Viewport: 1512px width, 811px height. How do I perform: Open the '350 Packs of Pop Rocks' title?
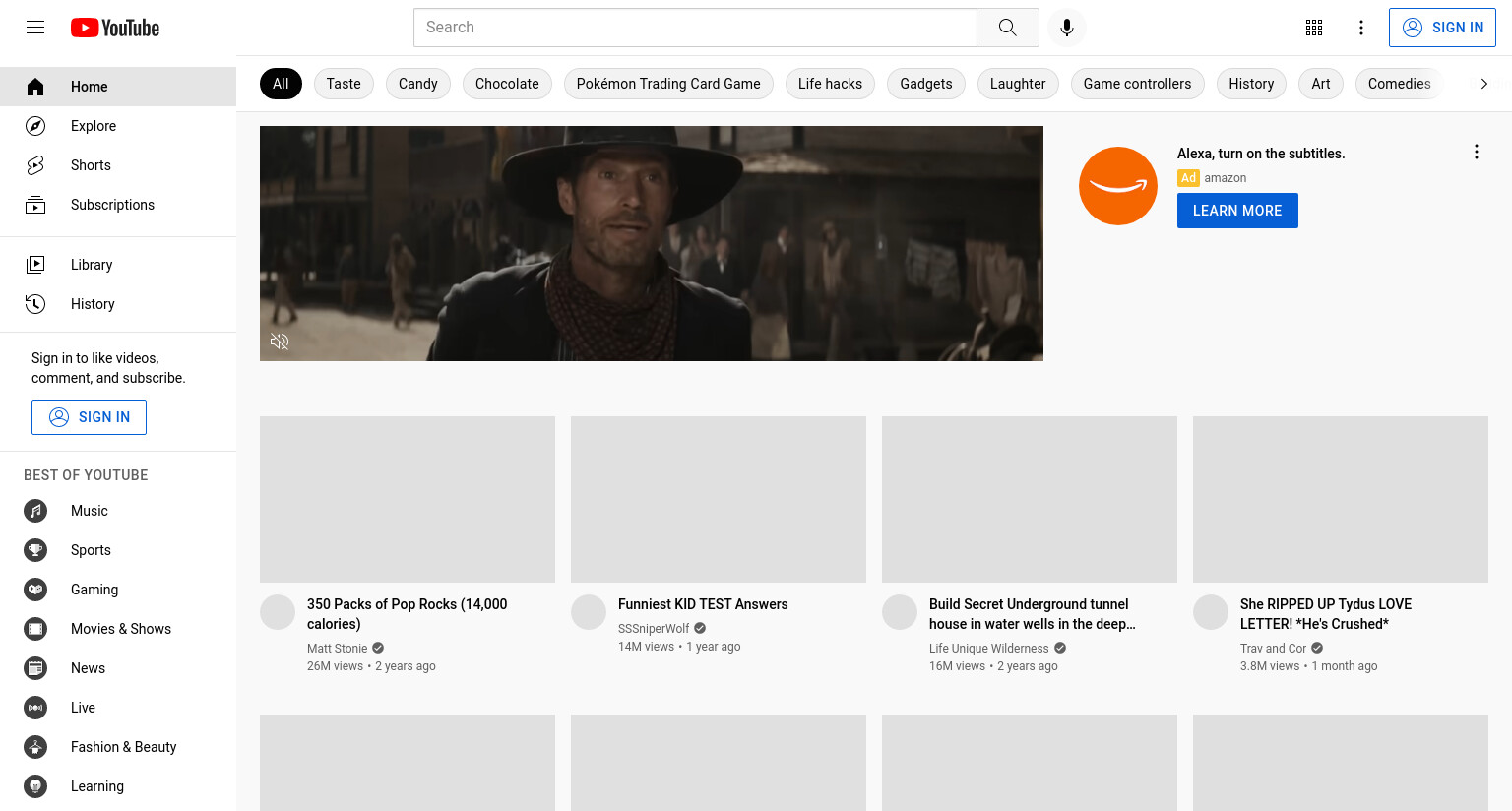pyautogui.click(x=407, y=614)
